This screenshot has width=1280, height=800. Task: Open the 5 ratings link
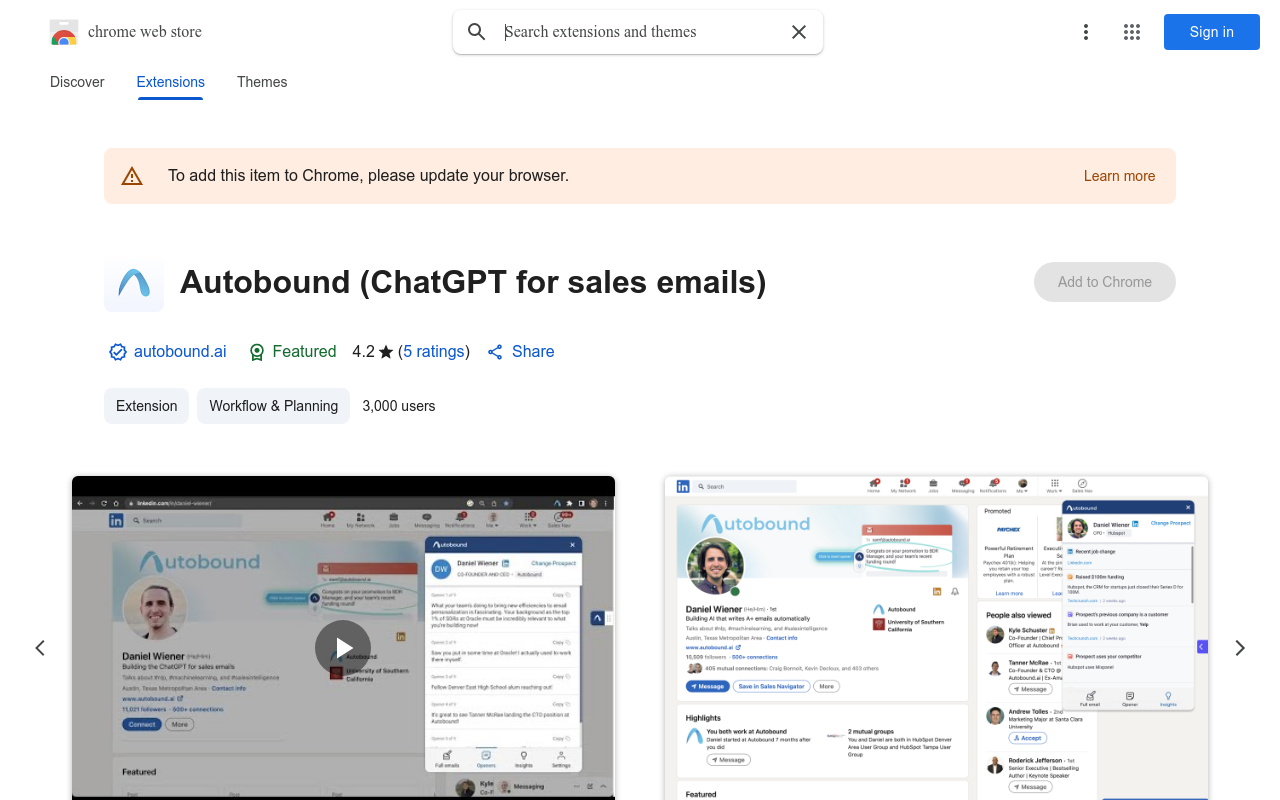pyautogui.click(x=434, y=352)
